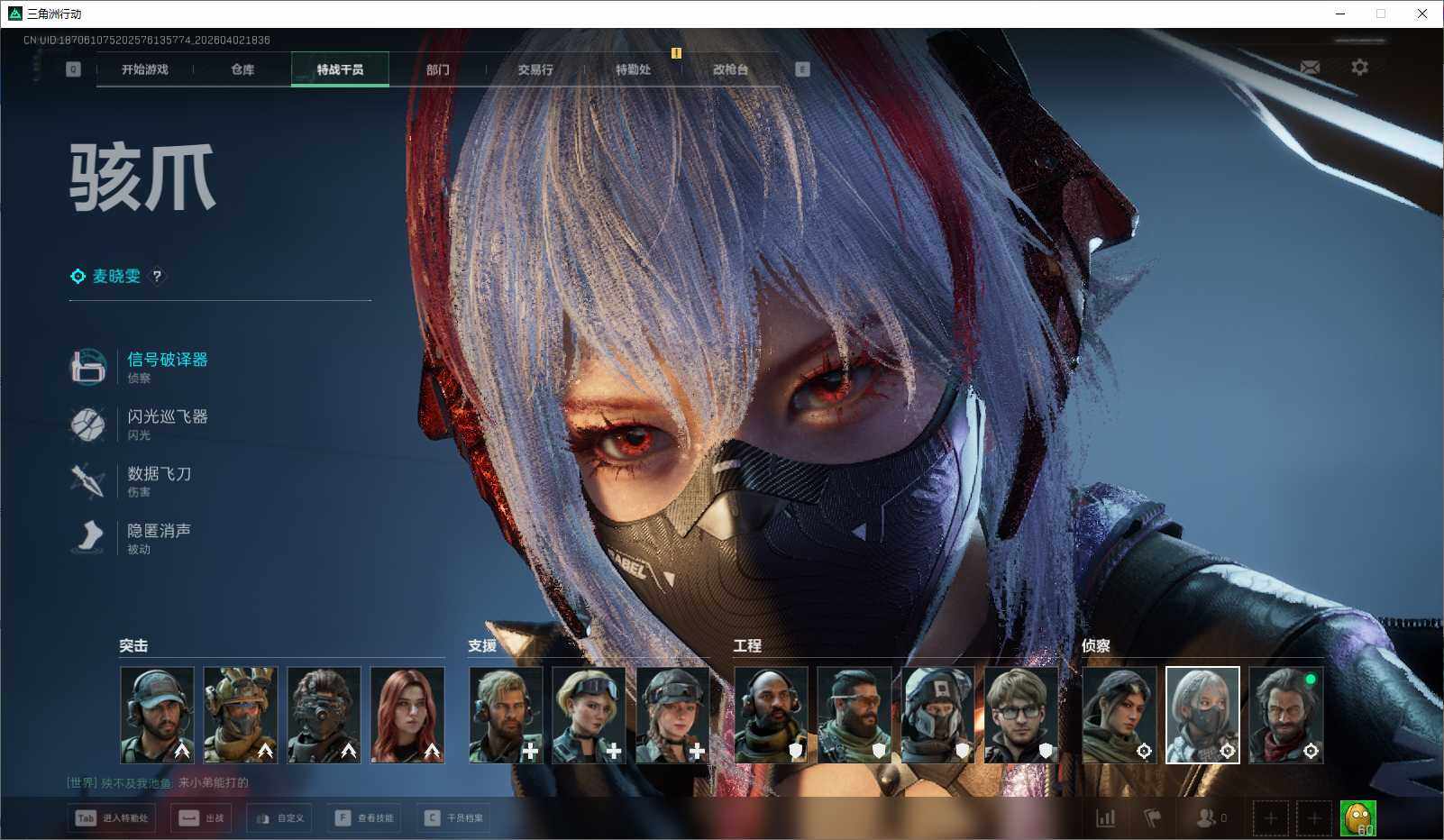The image size is (1444, 840).
Task: Click the yellow notification badge above 改枪台
Action: click(676, 53)
